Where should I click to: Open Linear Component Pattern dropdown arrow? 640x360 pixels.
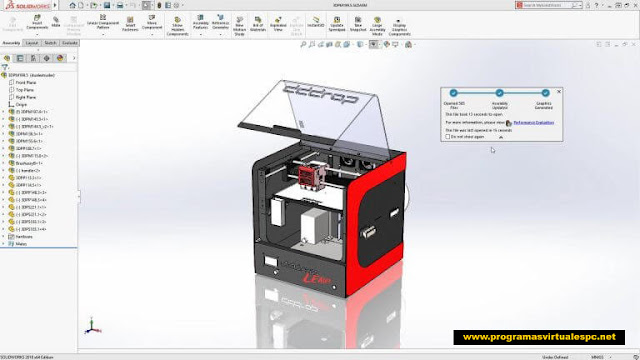tap(103, 34)
